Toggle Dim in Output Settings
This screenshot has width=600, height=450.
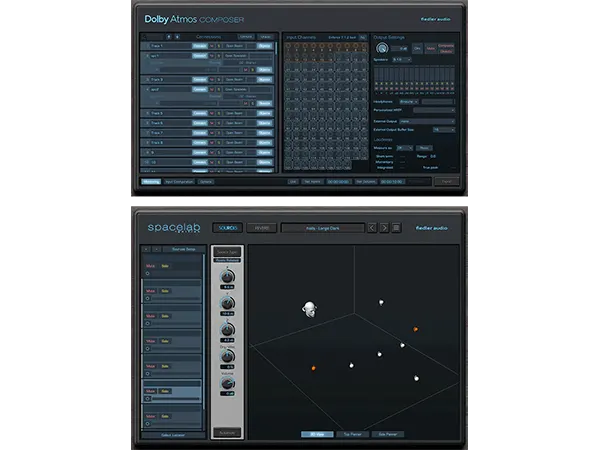pos(417,49)
